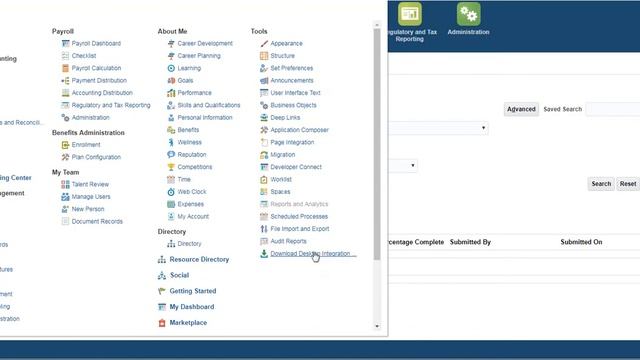Screen dimensions: 640x360
Task: Open the Expenses entry
Action: coord(191,204)
